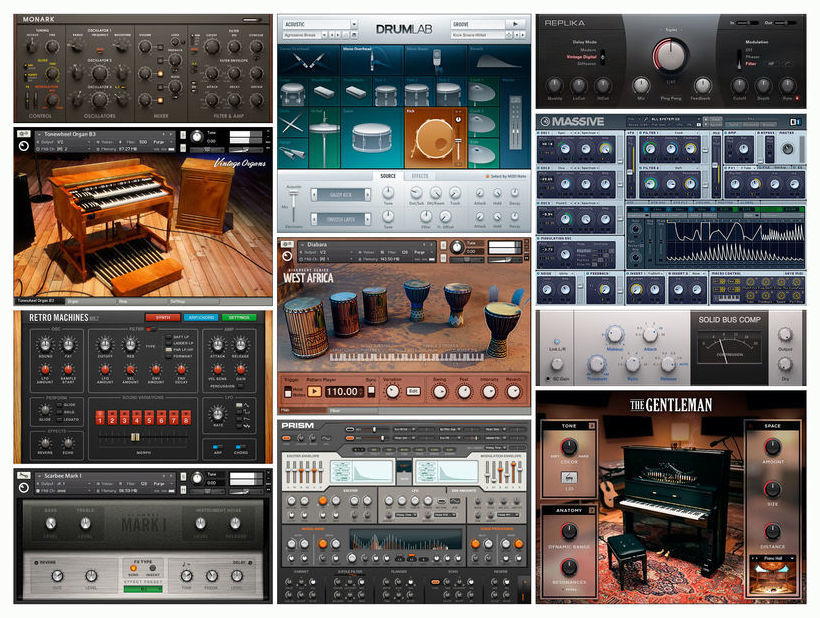Play the West Africa pattern player
This screenshot has height=618, width=820.
(314, 391)
